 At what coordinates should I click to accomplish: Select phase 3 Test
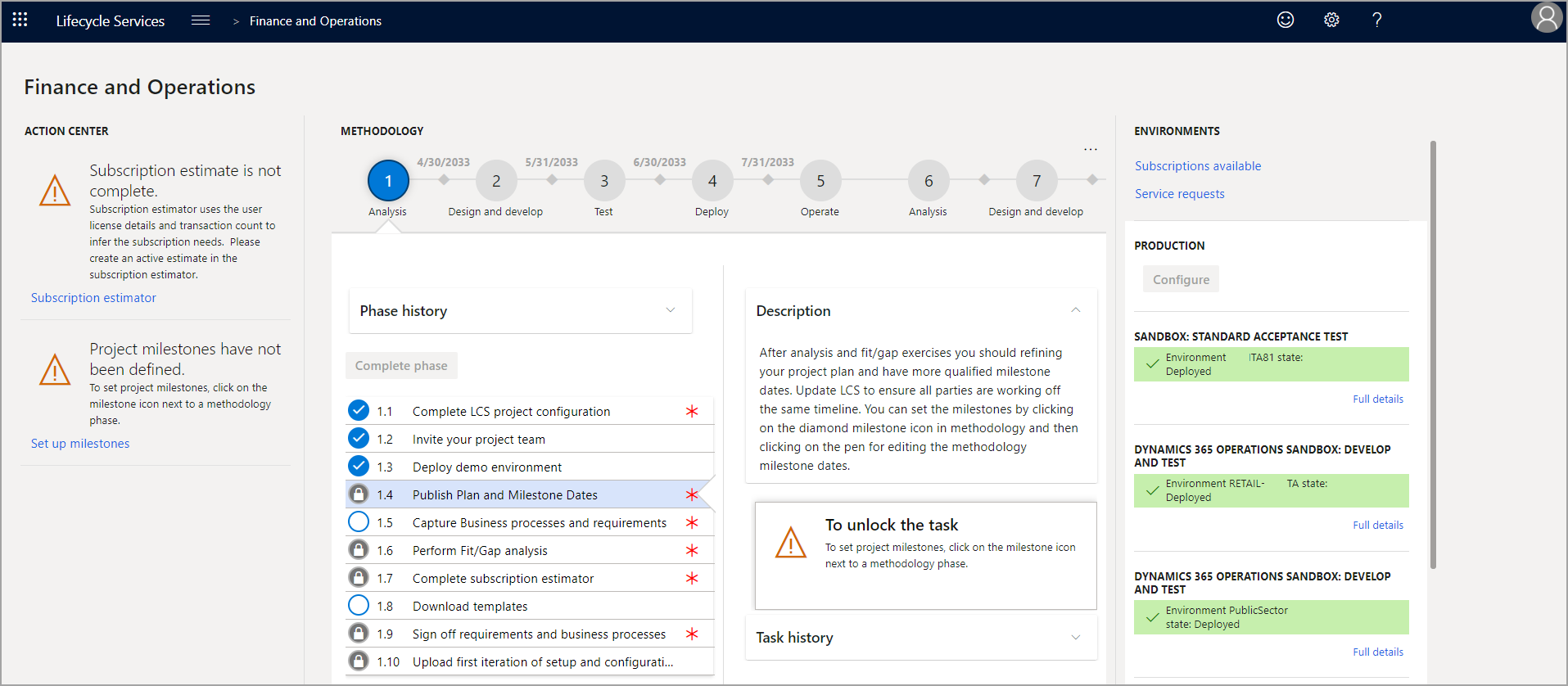pos(604,180)
